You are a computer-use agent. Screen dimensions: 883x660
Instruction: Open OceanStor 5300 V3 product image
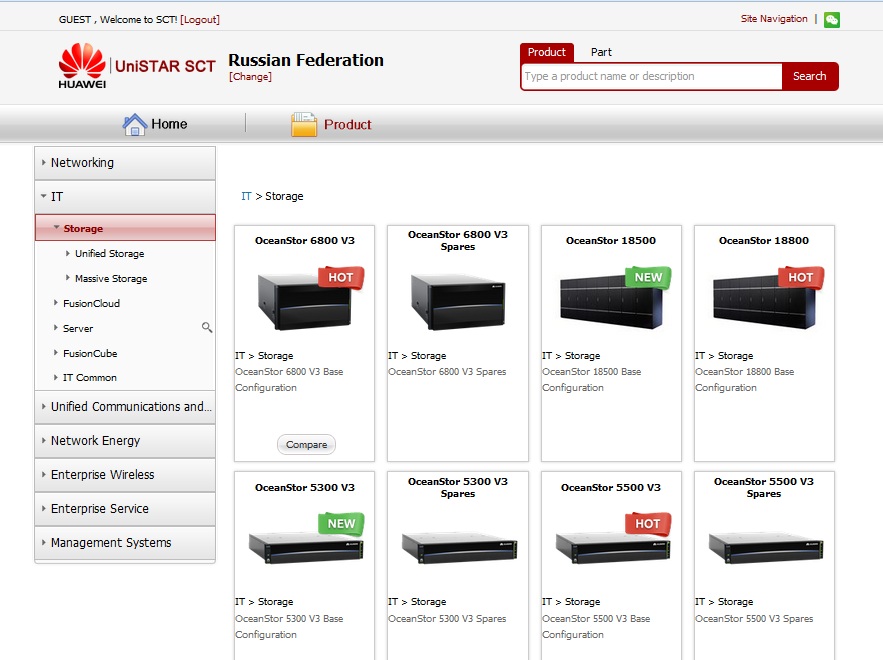(305, 547)
